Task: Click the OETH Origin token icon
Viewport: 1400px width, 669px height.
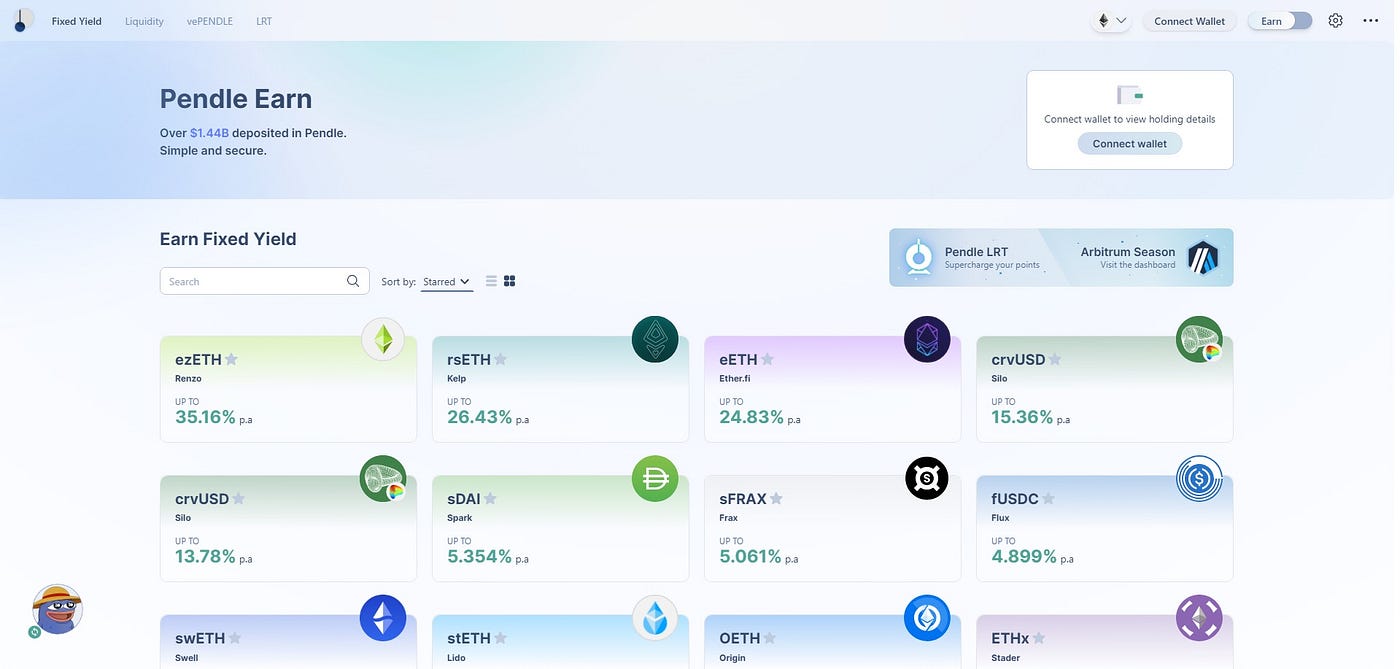Action: point(927,618)
